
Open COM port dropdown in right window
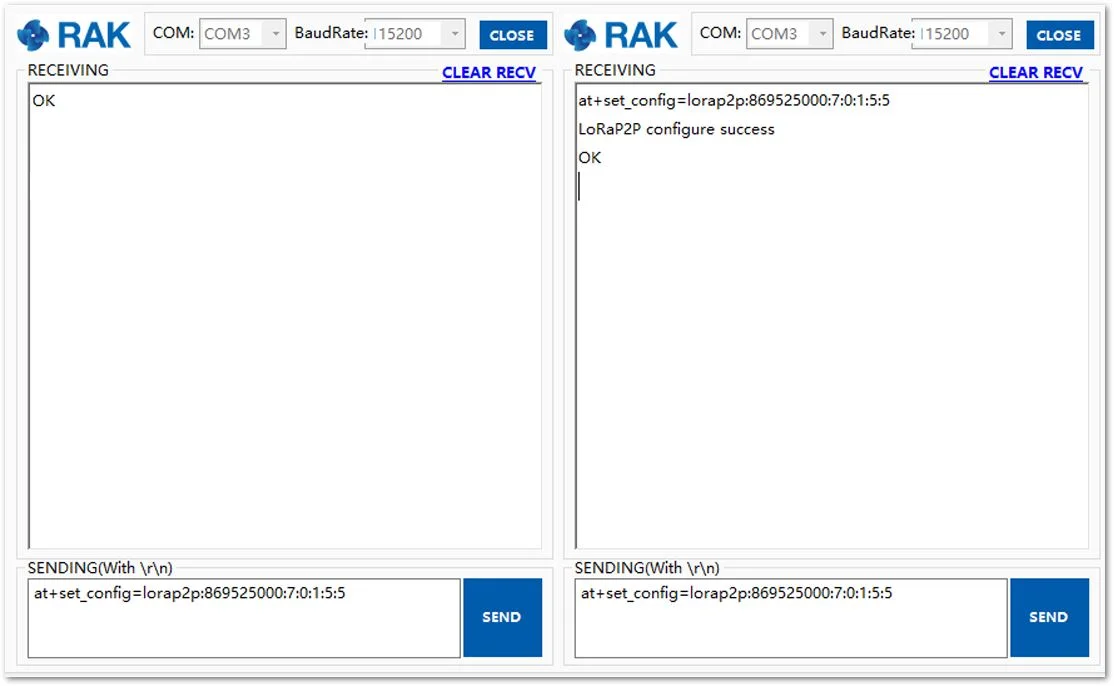click(822, 33)
